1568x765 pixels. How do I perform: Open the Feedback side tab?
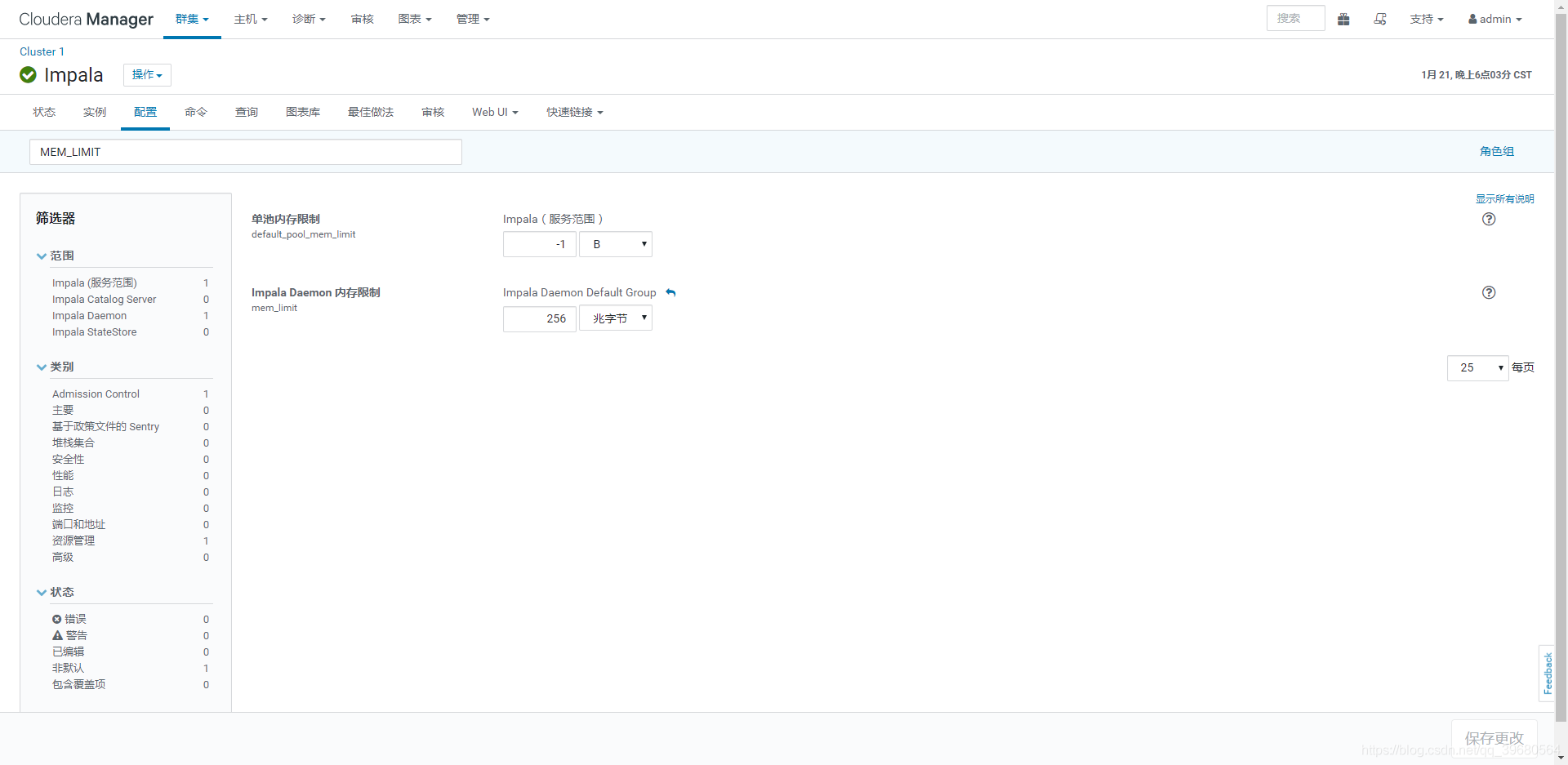[x=1547, y=674]
